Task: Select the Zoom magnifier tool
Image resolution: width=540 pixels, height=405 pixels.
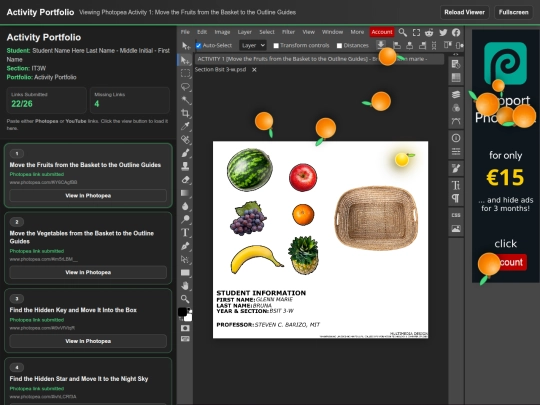Action: (x=185, y=299)
